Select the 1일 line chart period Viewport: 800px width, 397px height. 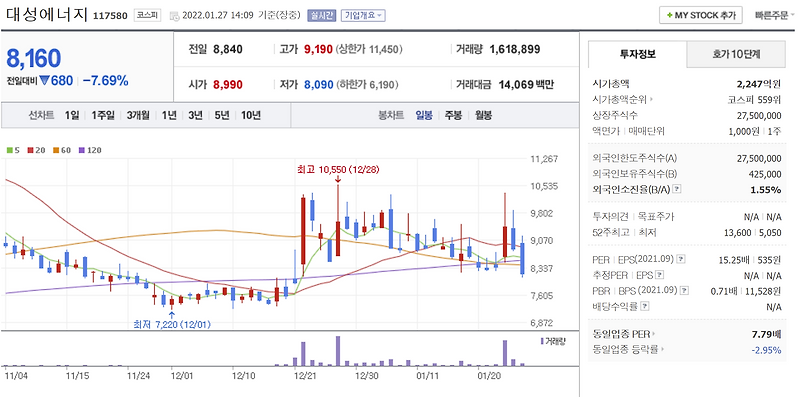point(72,115)
